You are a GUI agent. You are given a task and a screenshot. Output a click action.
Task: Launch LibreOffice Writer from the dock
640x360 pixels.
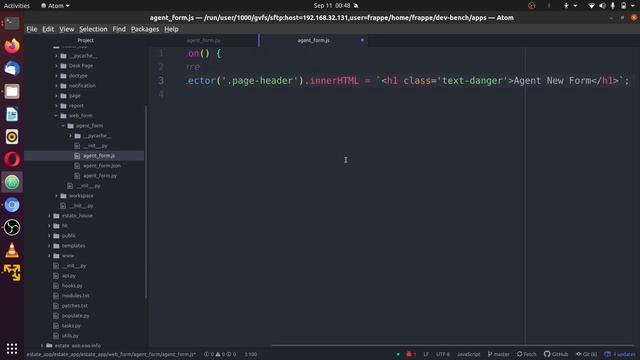tap(12, 114)
